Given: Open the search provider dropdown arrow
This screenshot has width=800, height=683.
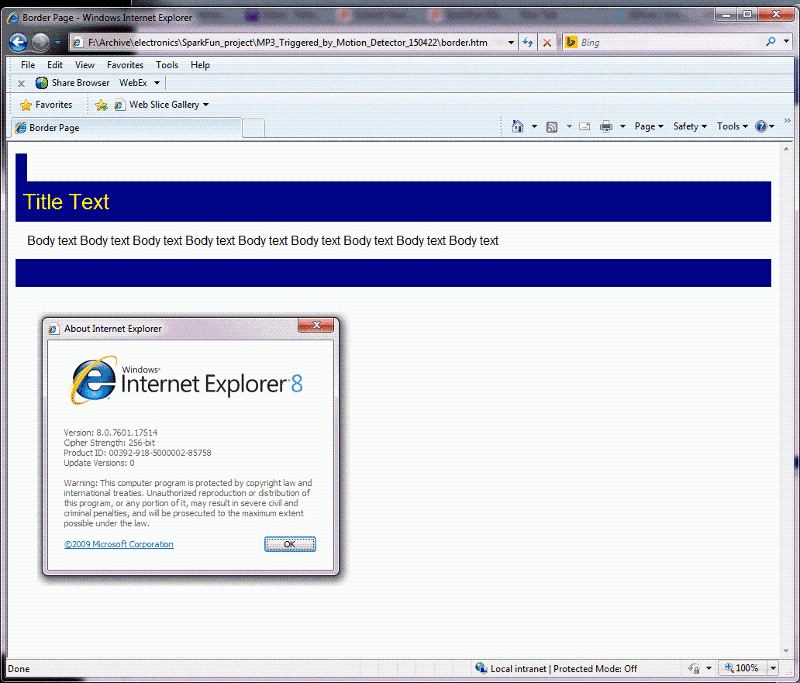Looking at the screenshot, I should point(786,42).
